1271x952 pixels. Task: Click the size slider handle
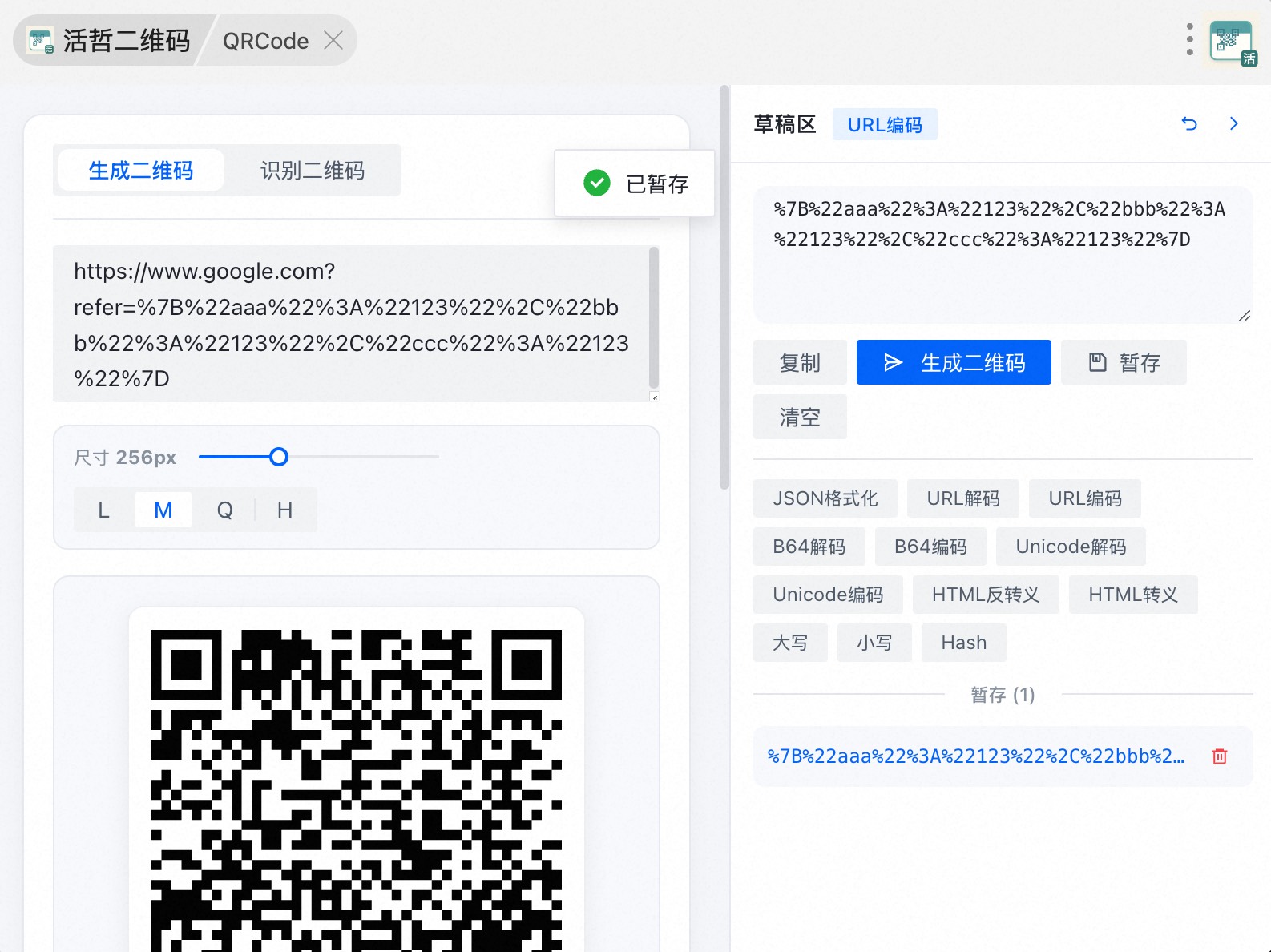point(278,457)
